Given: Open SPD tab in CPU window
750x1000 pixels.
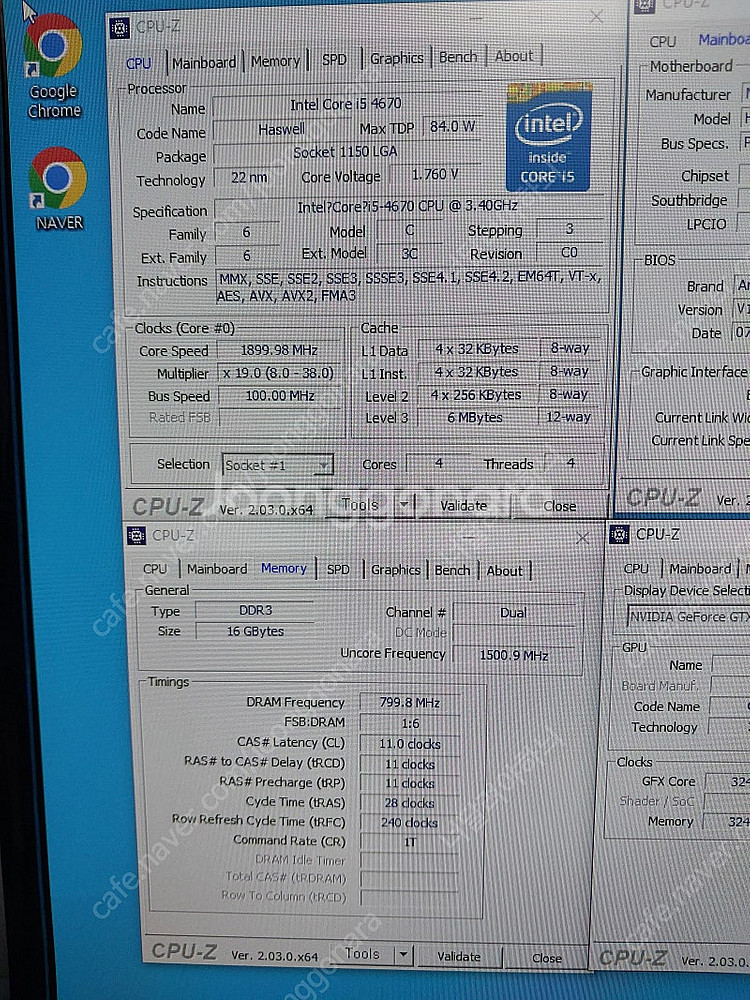Looking at the screenshot, I should point(334,59).
